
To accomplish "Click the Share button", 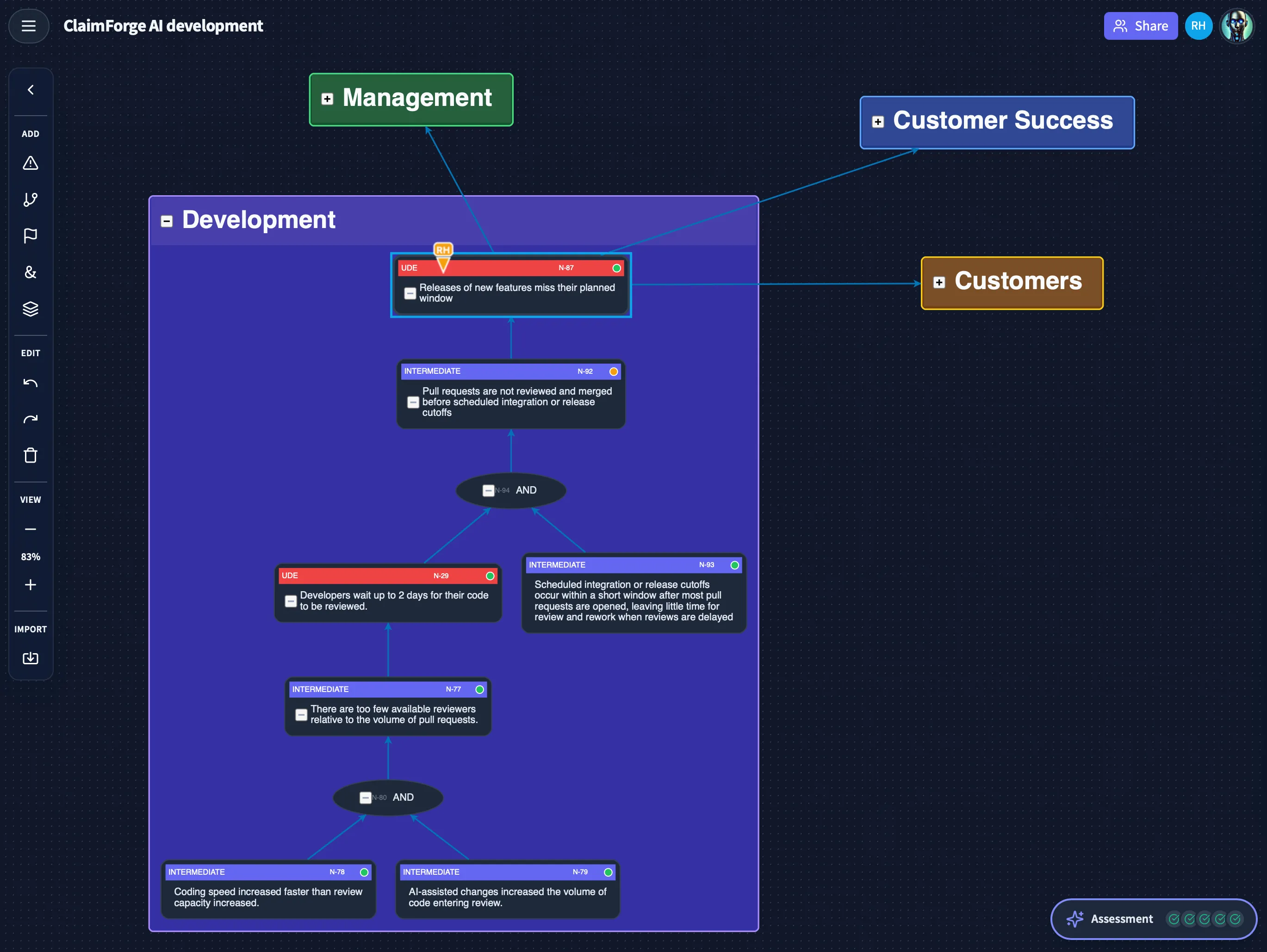I will (1140, 26).
